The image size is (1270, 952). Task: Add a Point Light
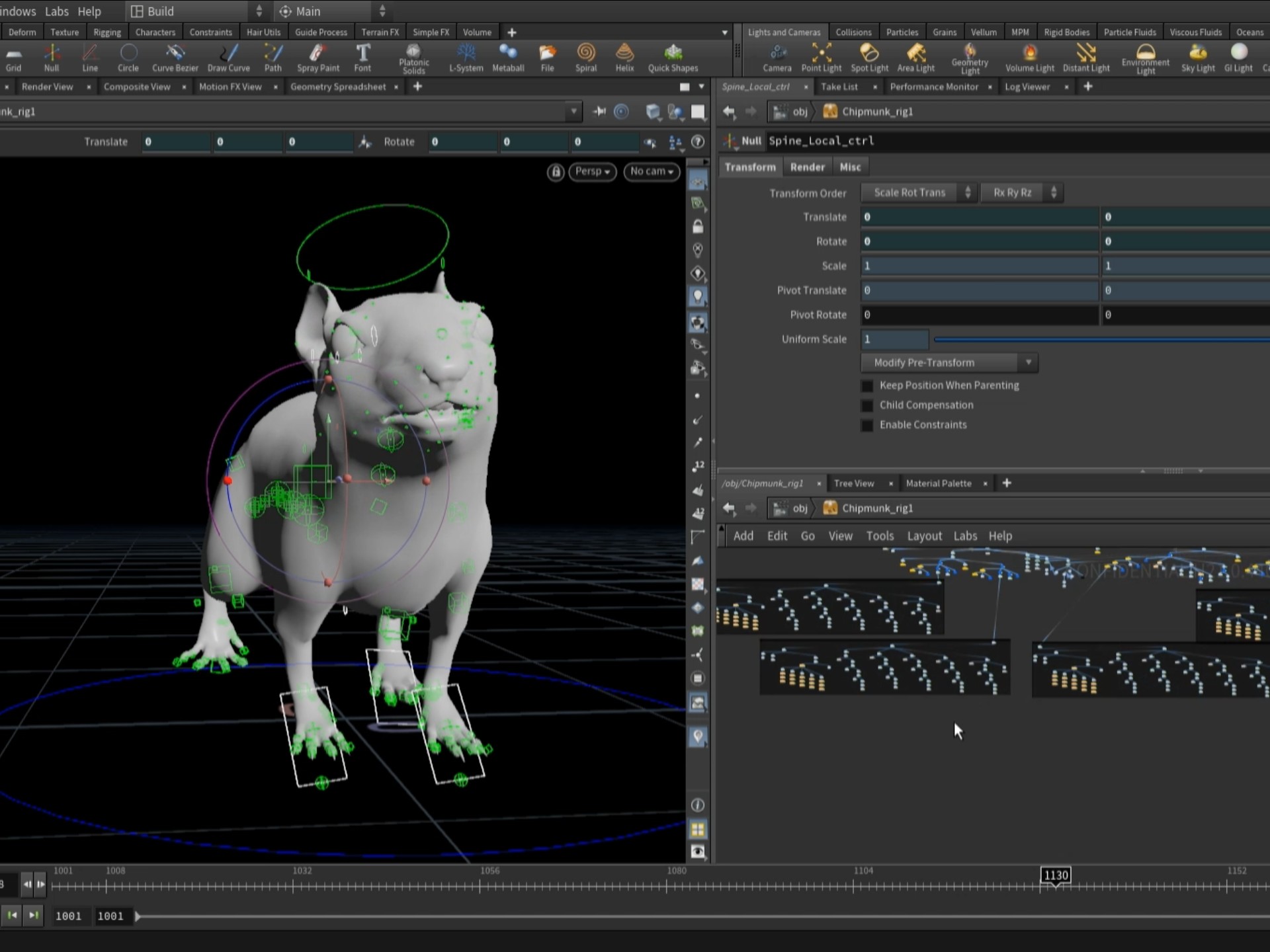tap(821, 58)
